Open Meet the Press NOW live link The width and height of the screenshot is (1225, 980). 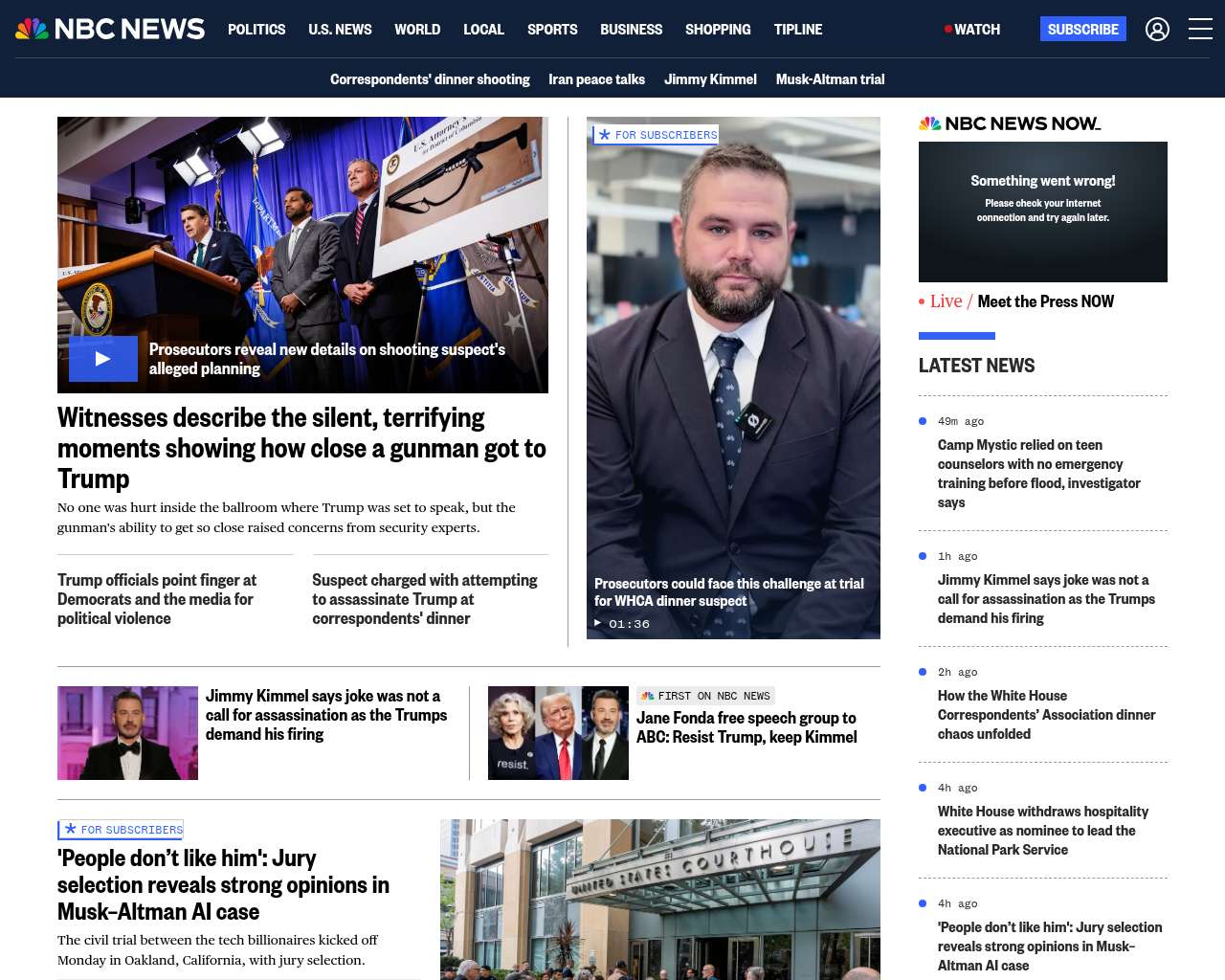pyautogui.click(x=1046, y=301)
